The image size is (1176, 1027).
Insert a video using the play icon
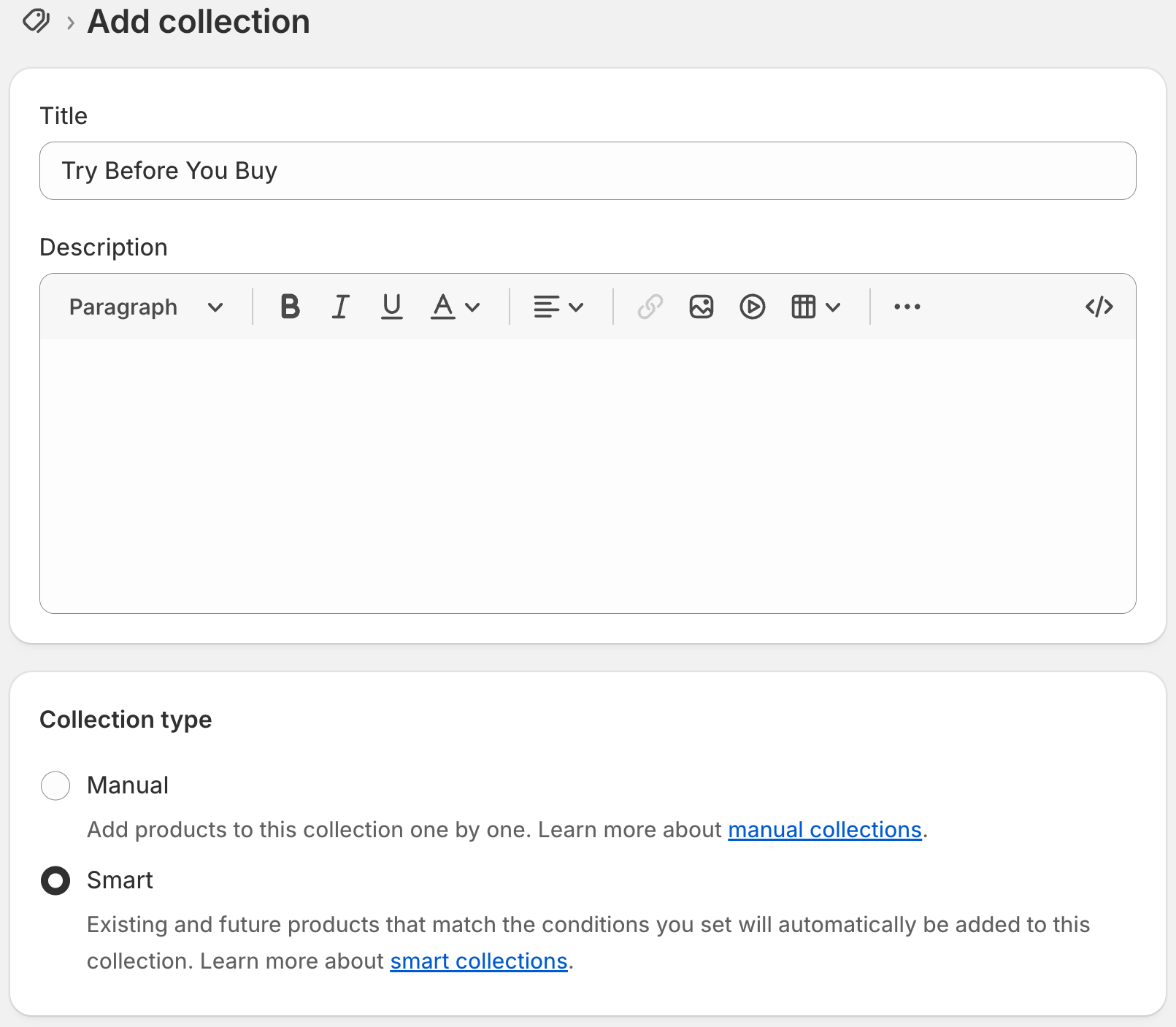tap(752, 307)
